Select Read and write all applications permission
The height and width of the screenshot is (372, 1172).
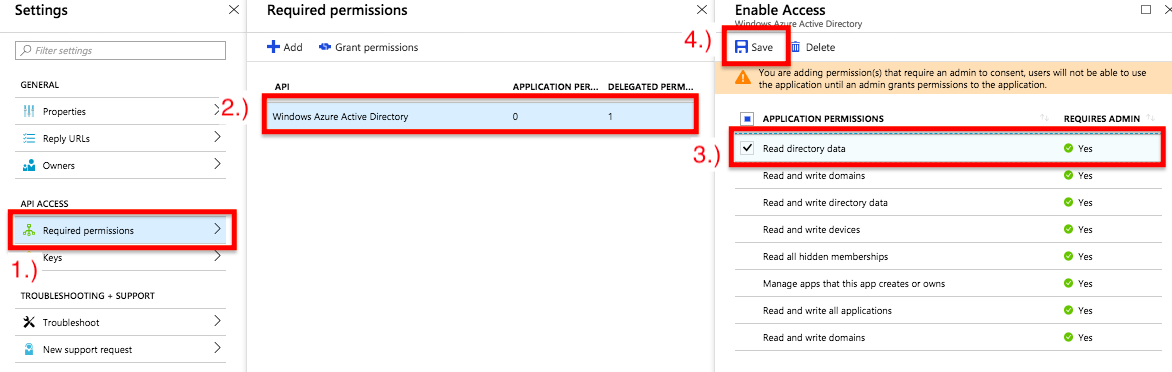[x=948, y=310]
